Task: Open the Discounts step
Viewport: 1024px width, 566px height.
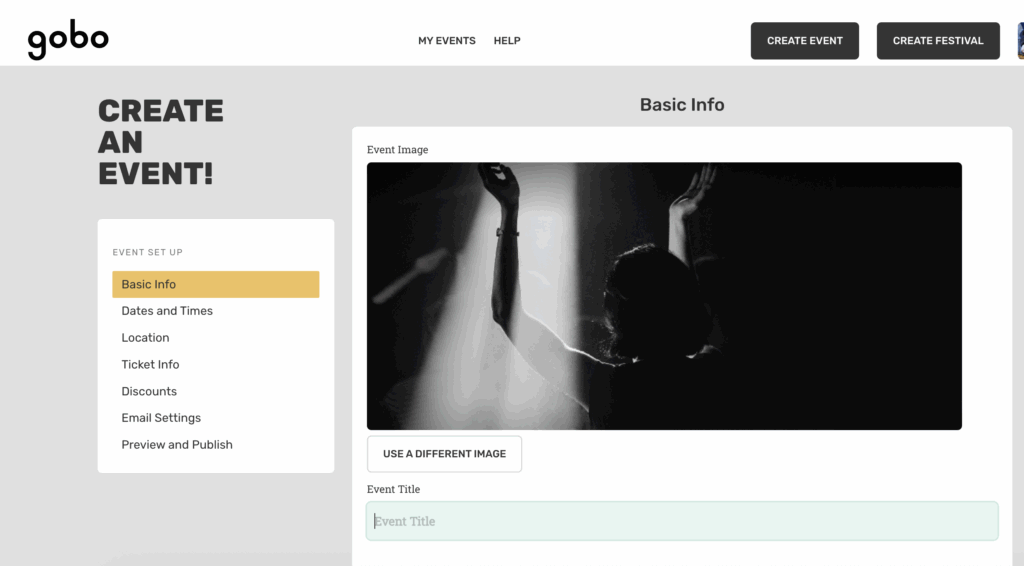Action: (149, 391)
